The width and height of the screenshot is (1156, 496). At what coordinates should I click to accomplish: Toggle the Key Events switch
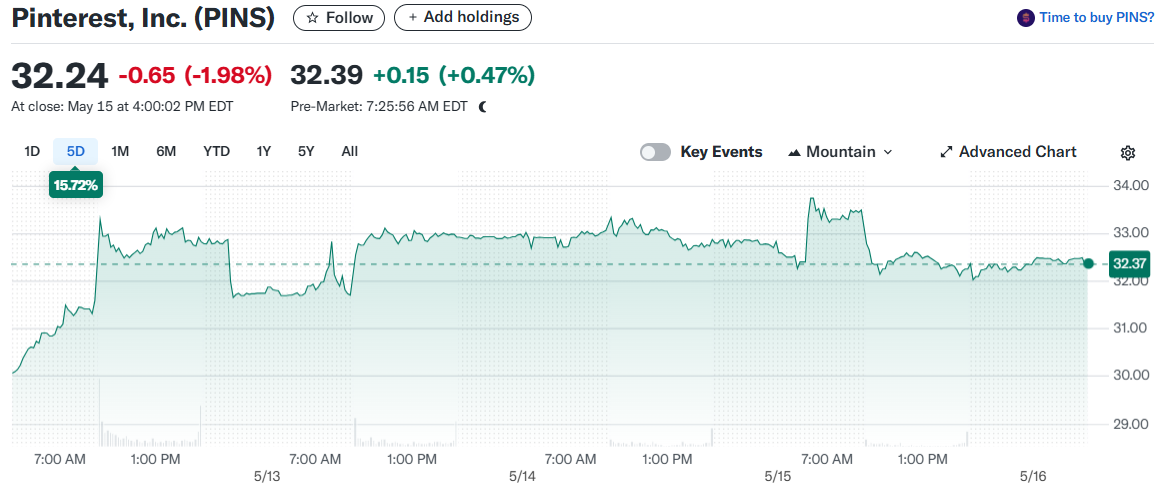point(655,152)
